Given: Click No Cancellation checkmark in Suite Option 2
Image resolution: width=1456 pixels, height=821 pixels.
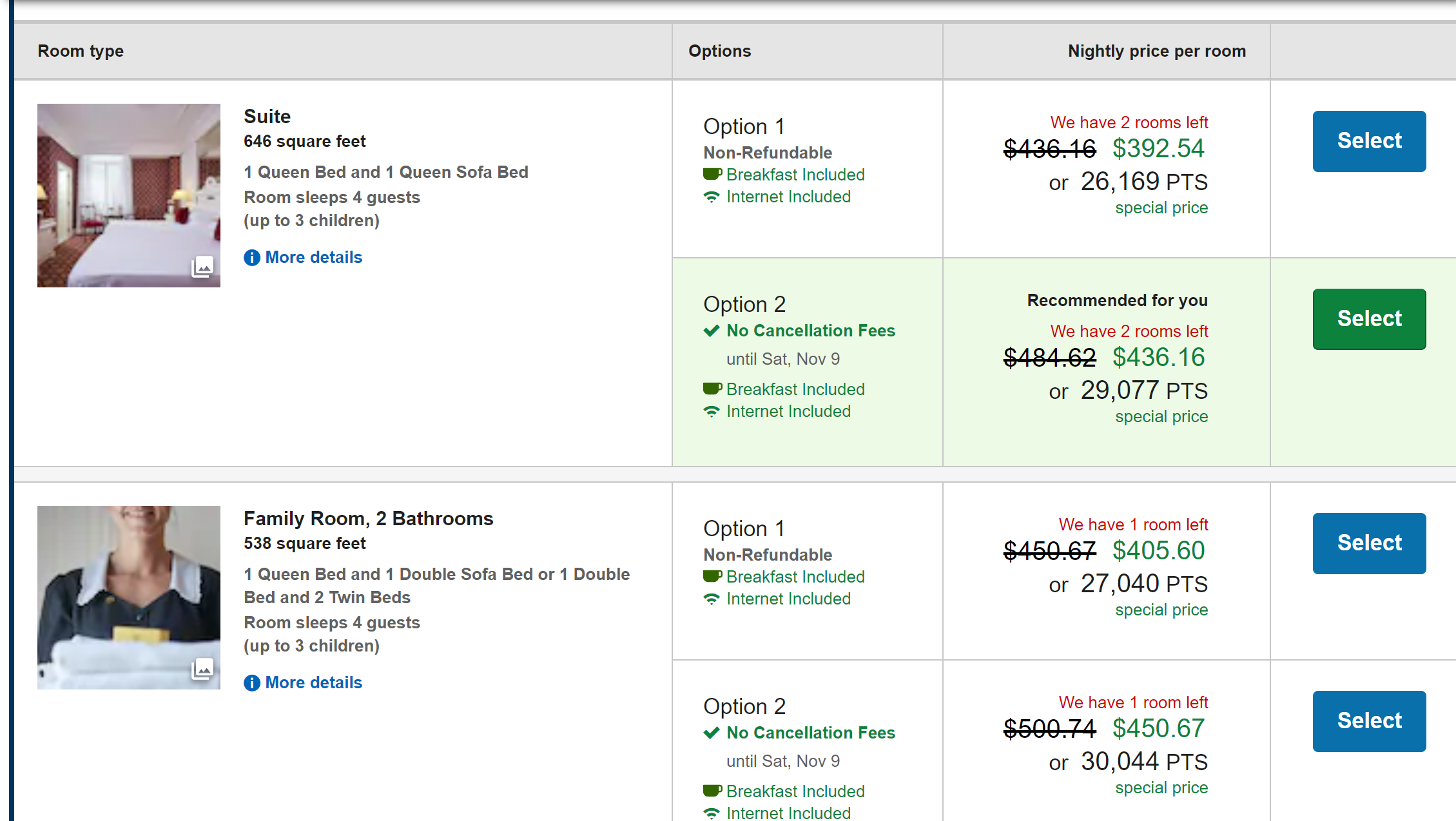Looking at the screenshot, I should [711, 331].
